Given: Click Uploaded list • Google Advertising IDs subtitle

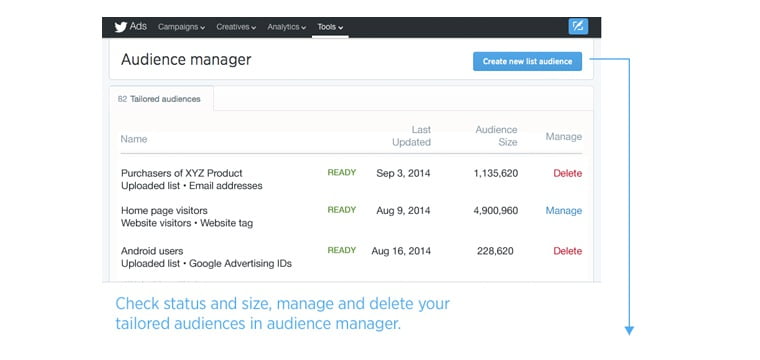Looking at the screenshot, I should pyautogui.click(x=206, y=264).
